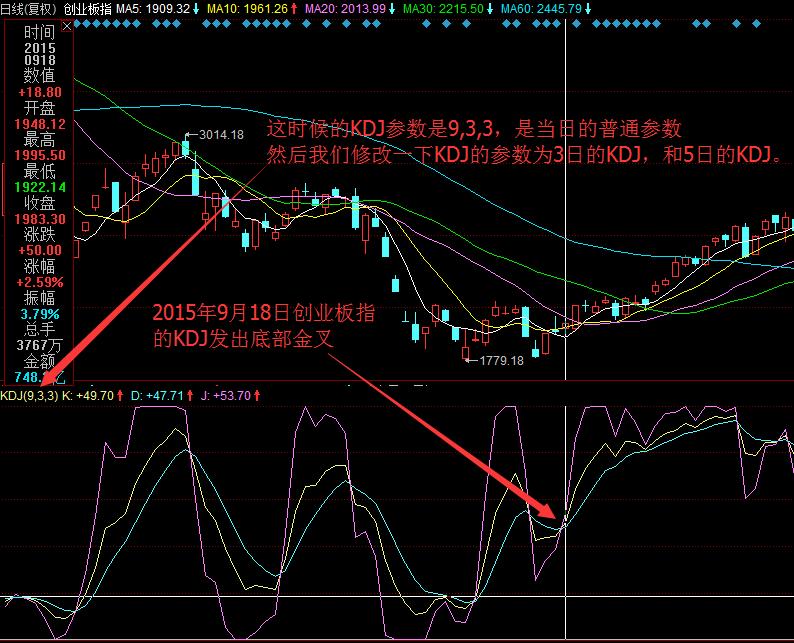This screenshot has height=643, width=794.
Task: Click the 收盘 value 1983.30
Action: tap(40, 219)
